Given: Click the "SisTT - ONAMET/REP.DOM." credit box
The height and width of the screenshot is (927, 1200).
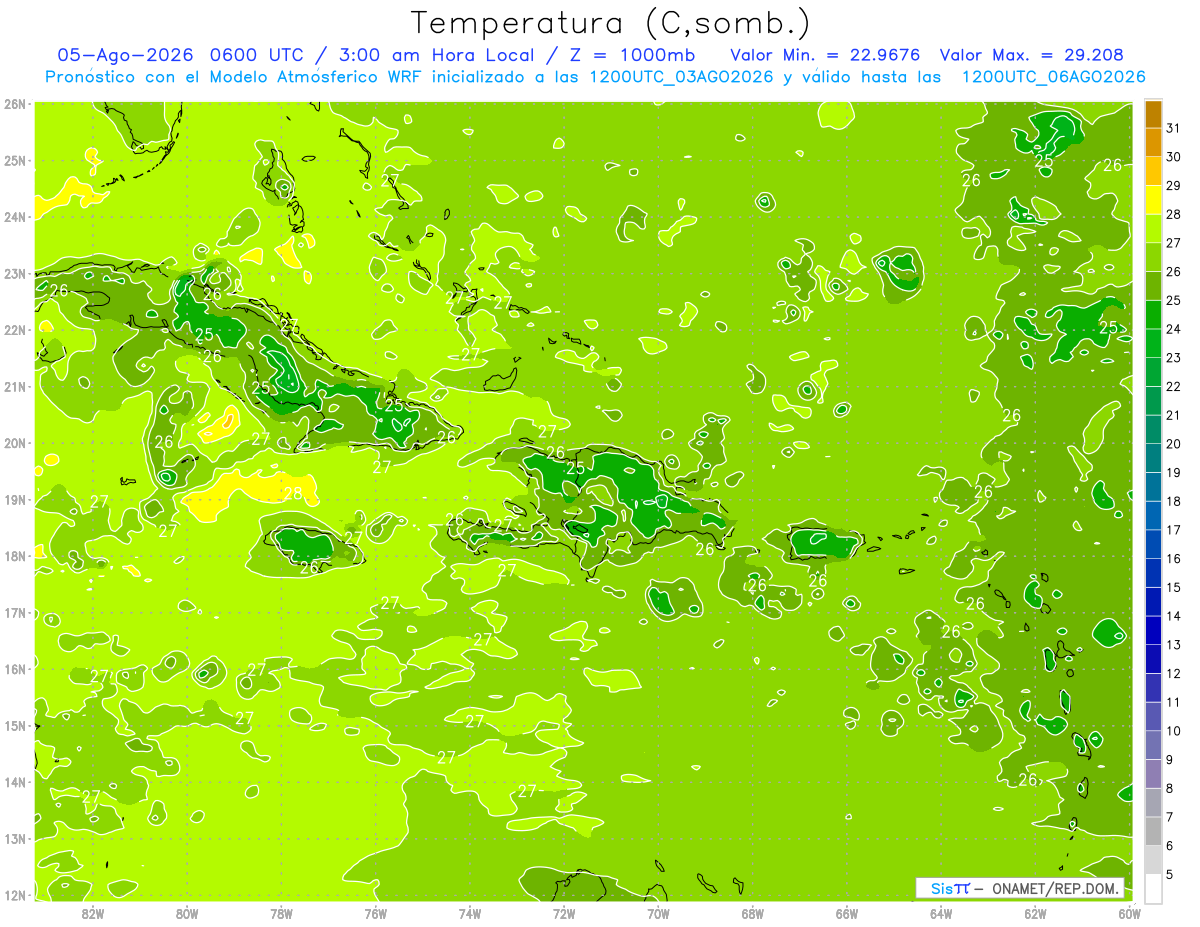Looking at the screenshot, I should (x=1020, y=888).
